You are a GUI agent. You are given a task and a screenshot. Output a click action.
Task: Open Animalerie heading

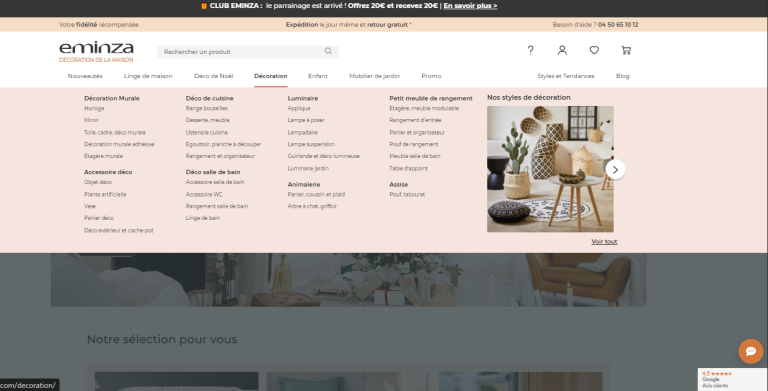click(x=304, y=184)
